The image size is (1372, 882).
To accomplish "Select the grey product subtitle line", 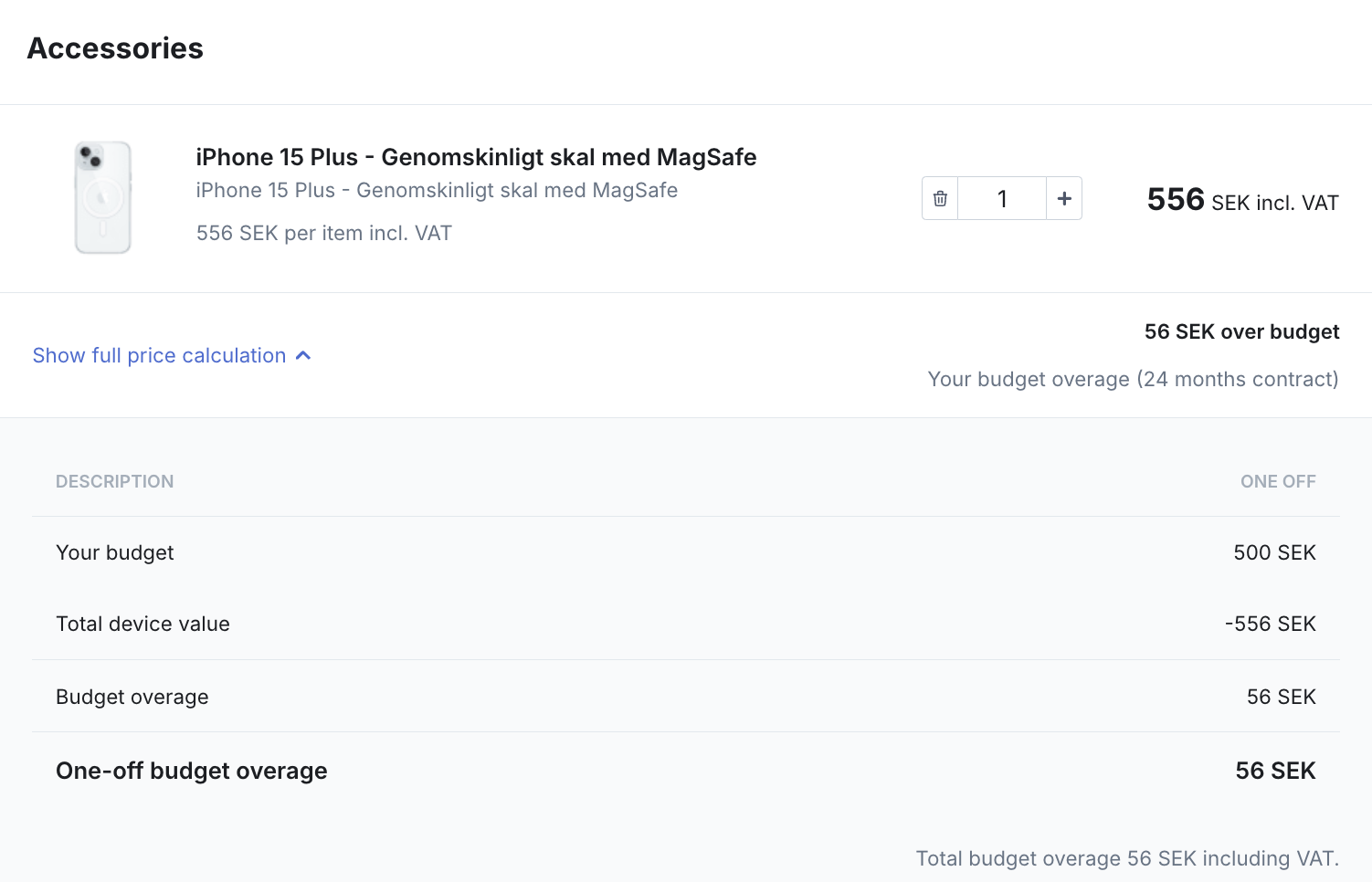I will click(x=437, y=190).
